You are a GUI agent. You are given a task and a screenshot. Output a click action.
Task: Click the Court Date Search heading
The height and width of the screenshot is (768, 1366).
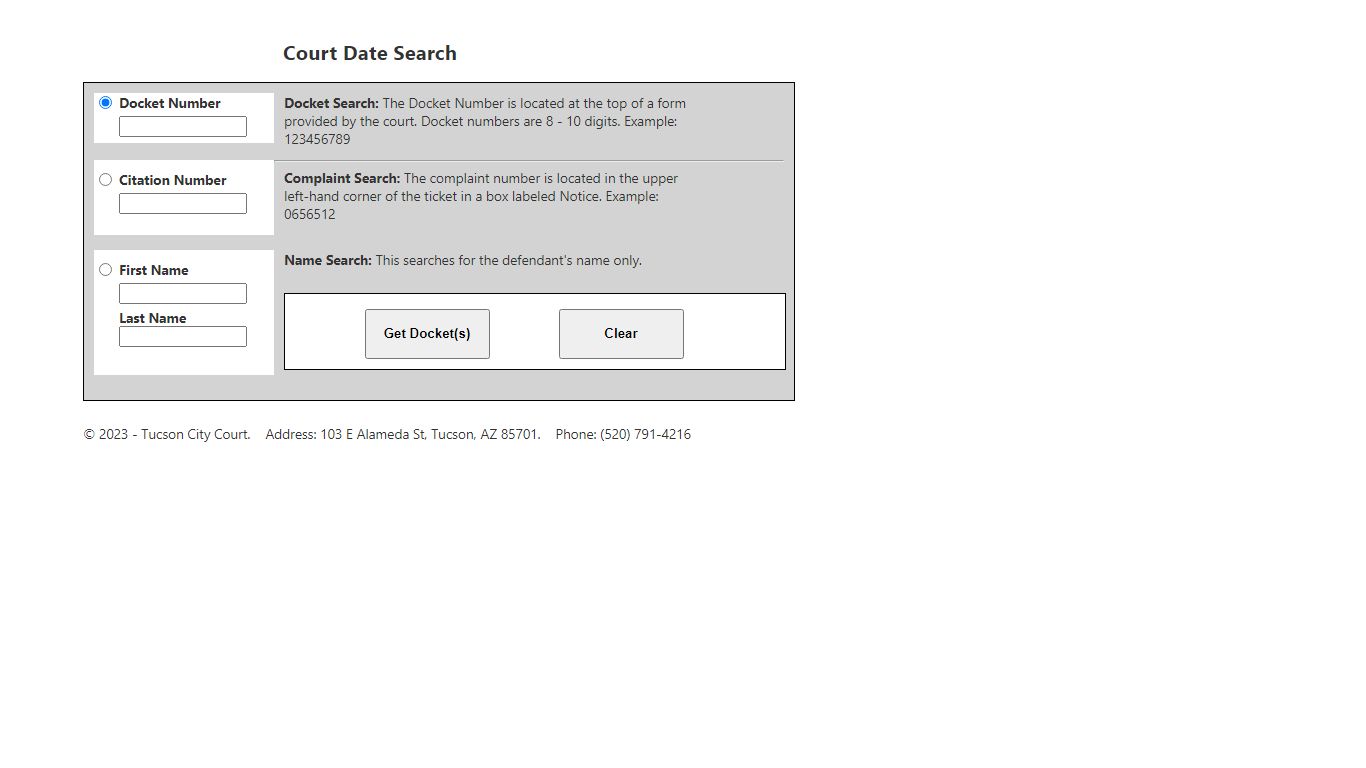tap(370, 54)
